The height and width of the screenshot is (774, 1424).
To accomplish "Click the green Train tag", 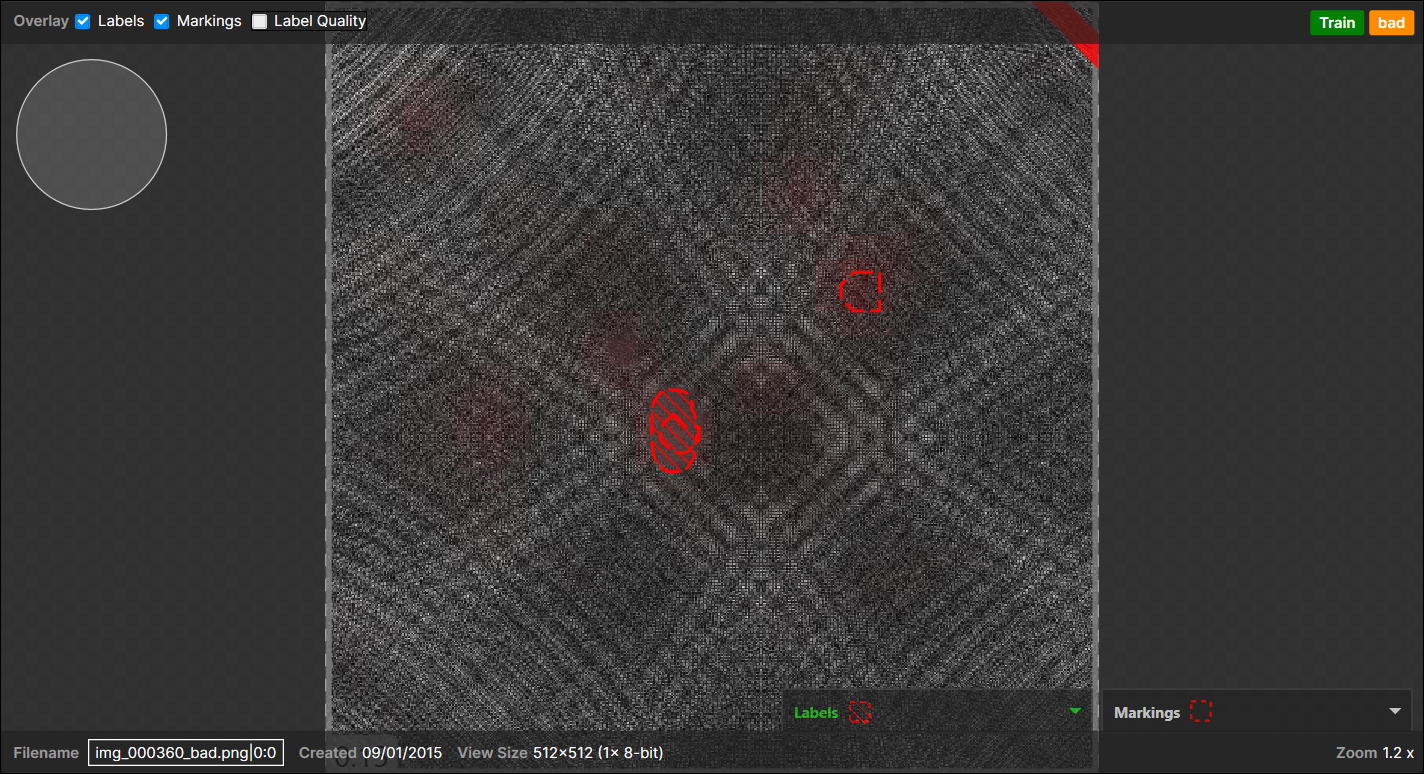I will pyautogui.click(x=1336, y=23).
